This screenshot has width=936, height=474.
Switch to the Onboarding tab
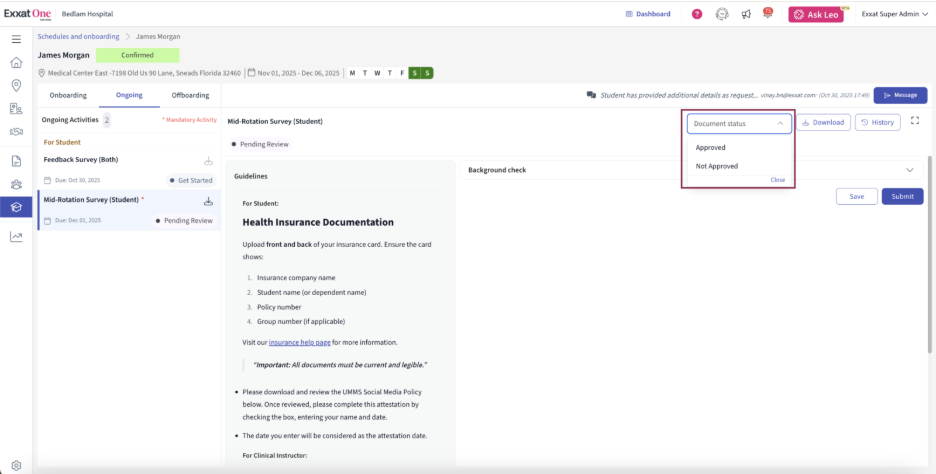pos(68,95)
